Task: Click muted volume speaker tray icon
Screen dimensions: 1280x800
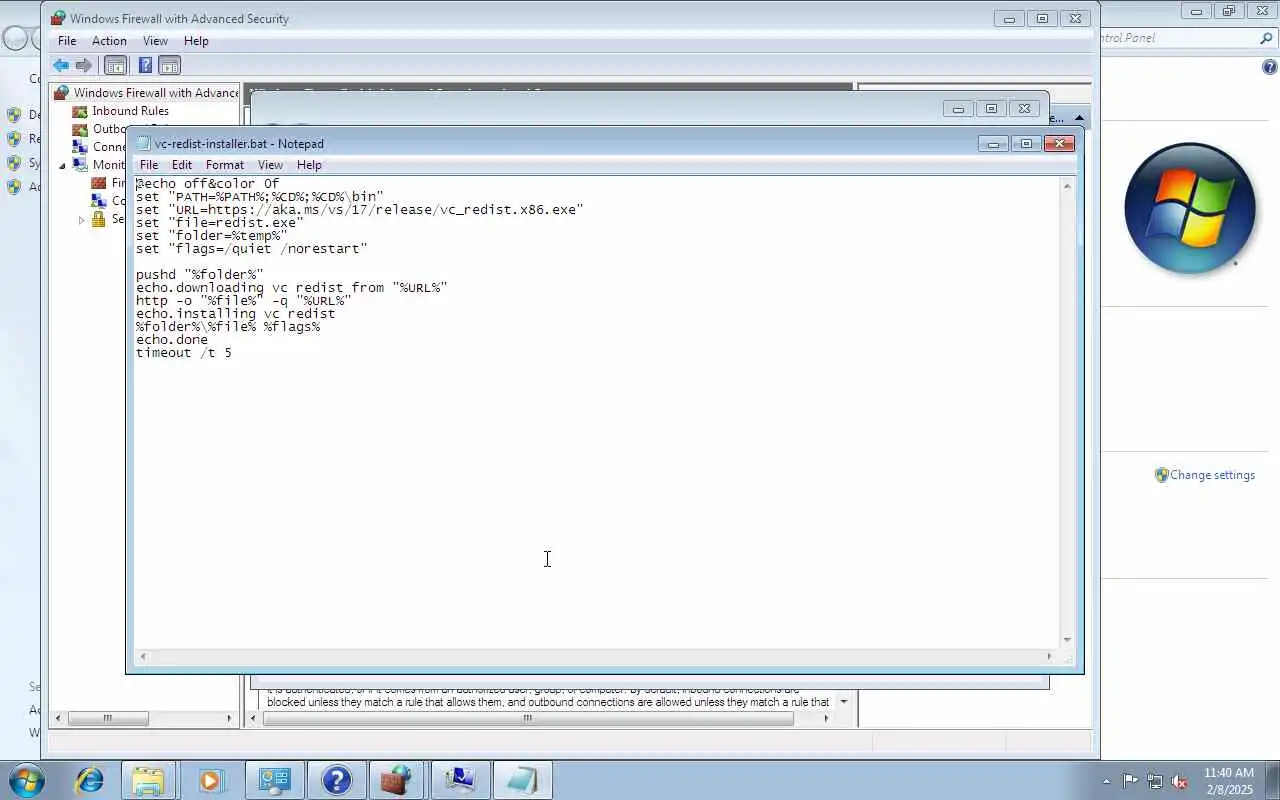Action: [1180, 781]
